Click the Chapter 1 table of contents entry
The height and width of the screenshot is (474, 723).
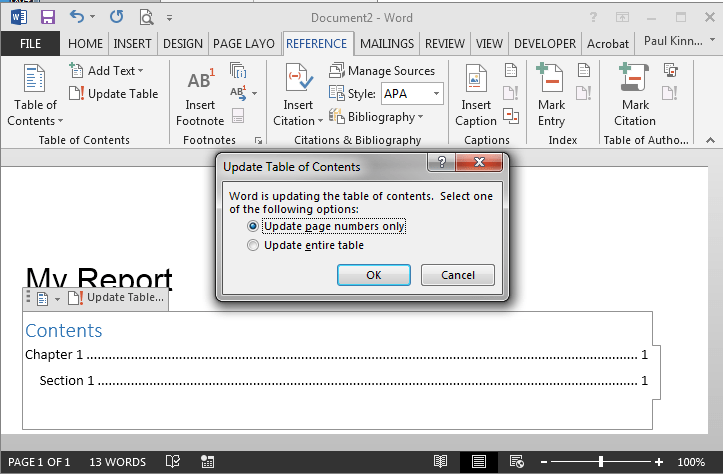click(x=337, y=355)
